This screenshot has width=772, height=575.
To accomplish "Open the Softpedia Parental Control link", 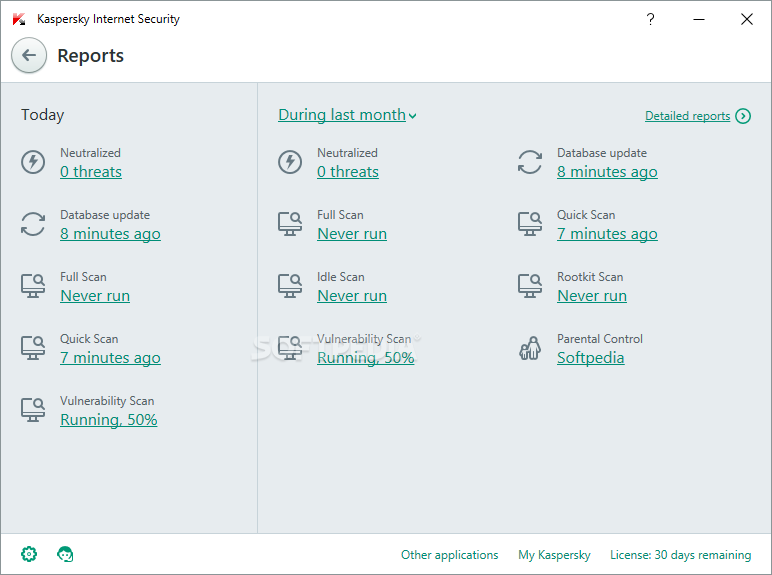I will (x=591, y=358).
